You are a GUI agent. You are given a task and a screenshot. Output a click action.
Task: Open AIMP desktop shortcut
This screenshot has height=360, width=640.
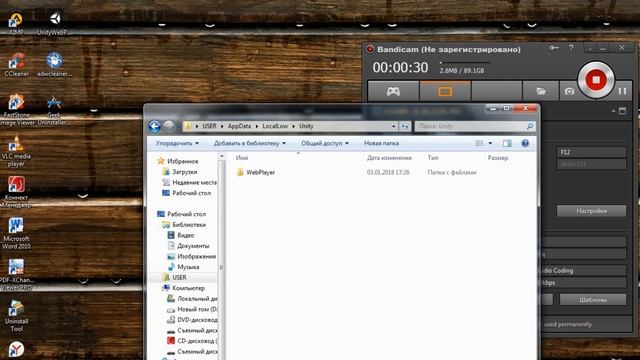coord(16,23)
